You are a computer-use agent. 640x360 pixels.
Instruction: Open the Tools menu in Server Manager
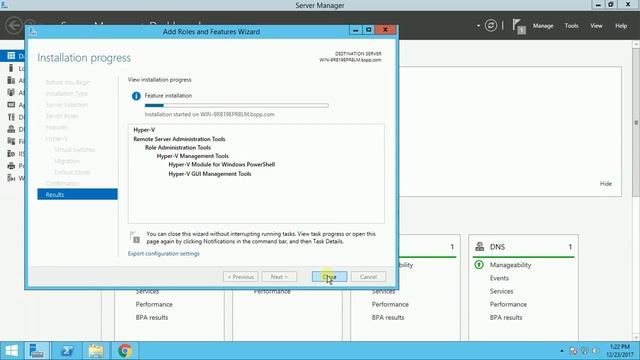click(571, 26)
